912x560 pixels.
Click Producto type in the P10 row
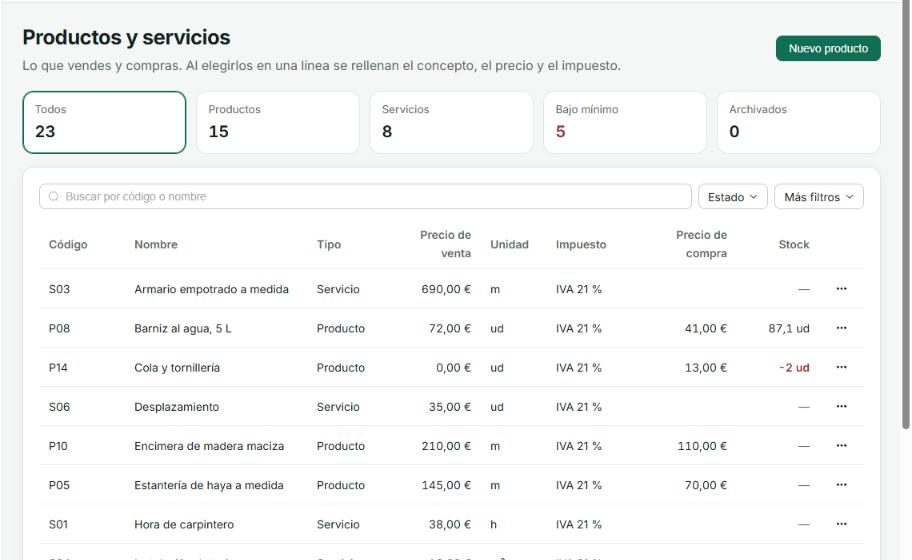341,446
